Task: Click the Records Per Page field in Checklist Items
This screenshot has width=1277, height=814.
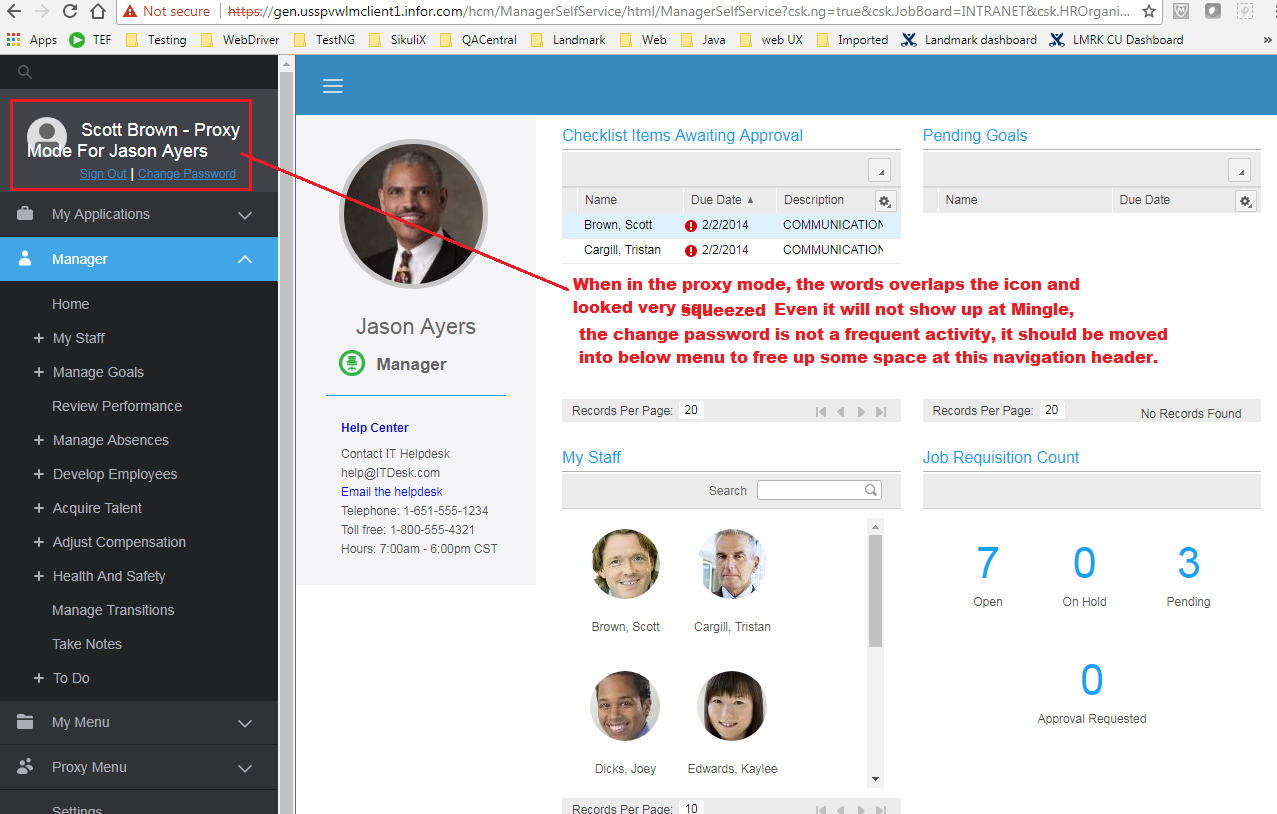Action: pyautogui.click(x=691, y=410)
